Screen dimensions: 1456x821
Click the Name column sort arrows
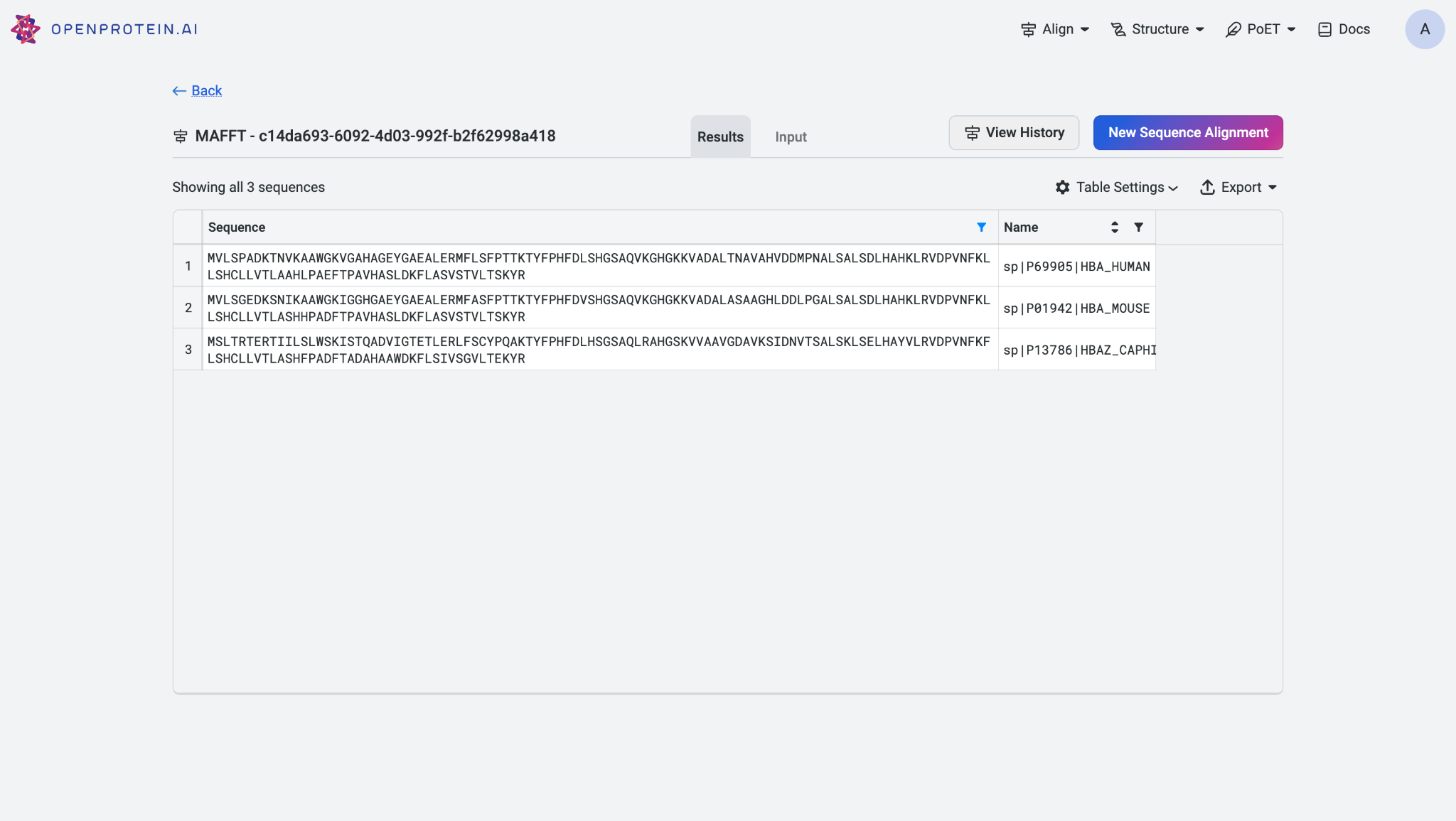[x=1115, y=227]
